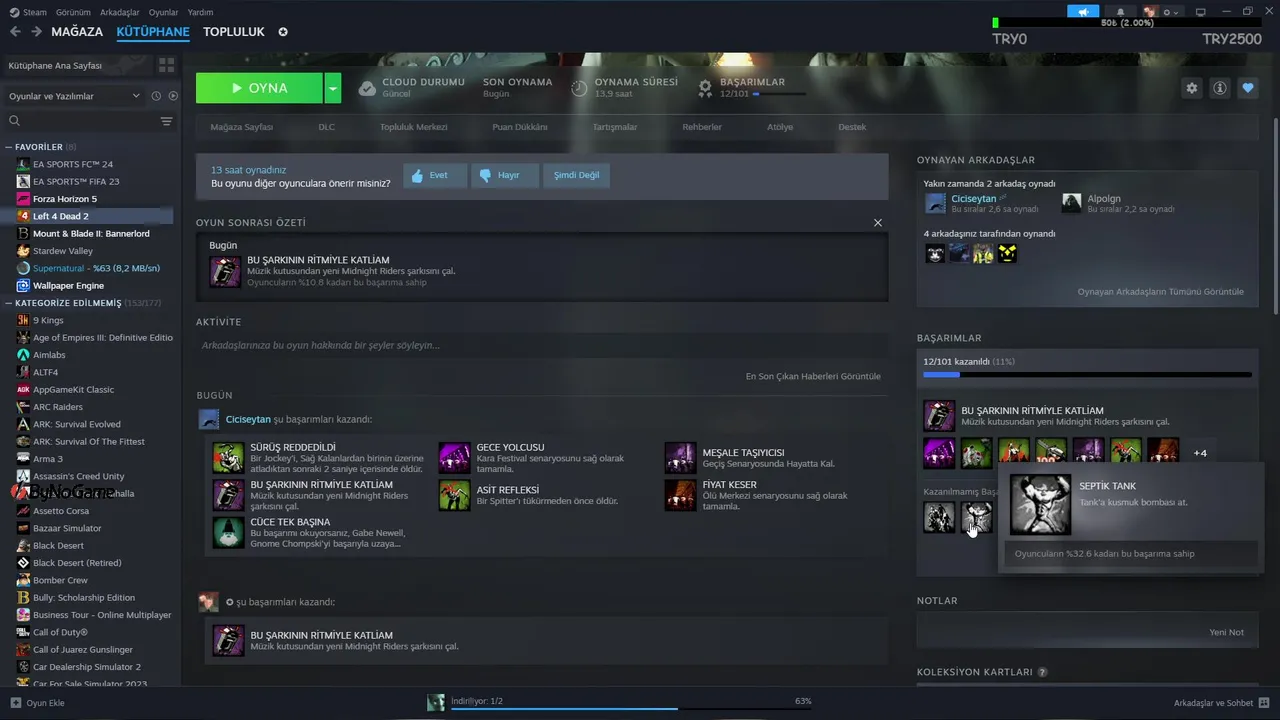Open En Son Çıkan Haberleri Görüntüle link
This screenshot has height=720, width=1280.
click(x=813, y=376)
